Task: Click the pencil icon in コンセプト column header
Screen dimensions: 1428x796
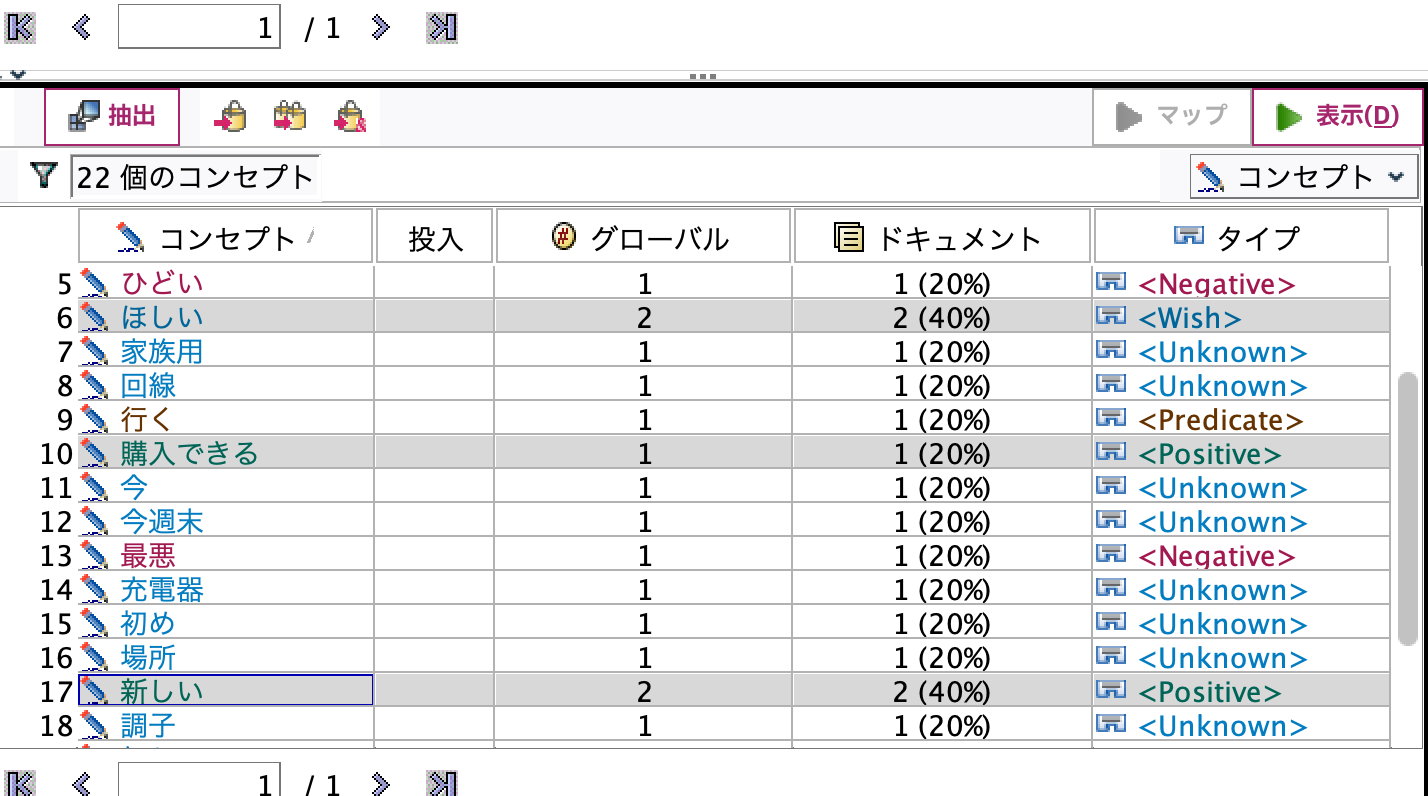Action: 131,235
